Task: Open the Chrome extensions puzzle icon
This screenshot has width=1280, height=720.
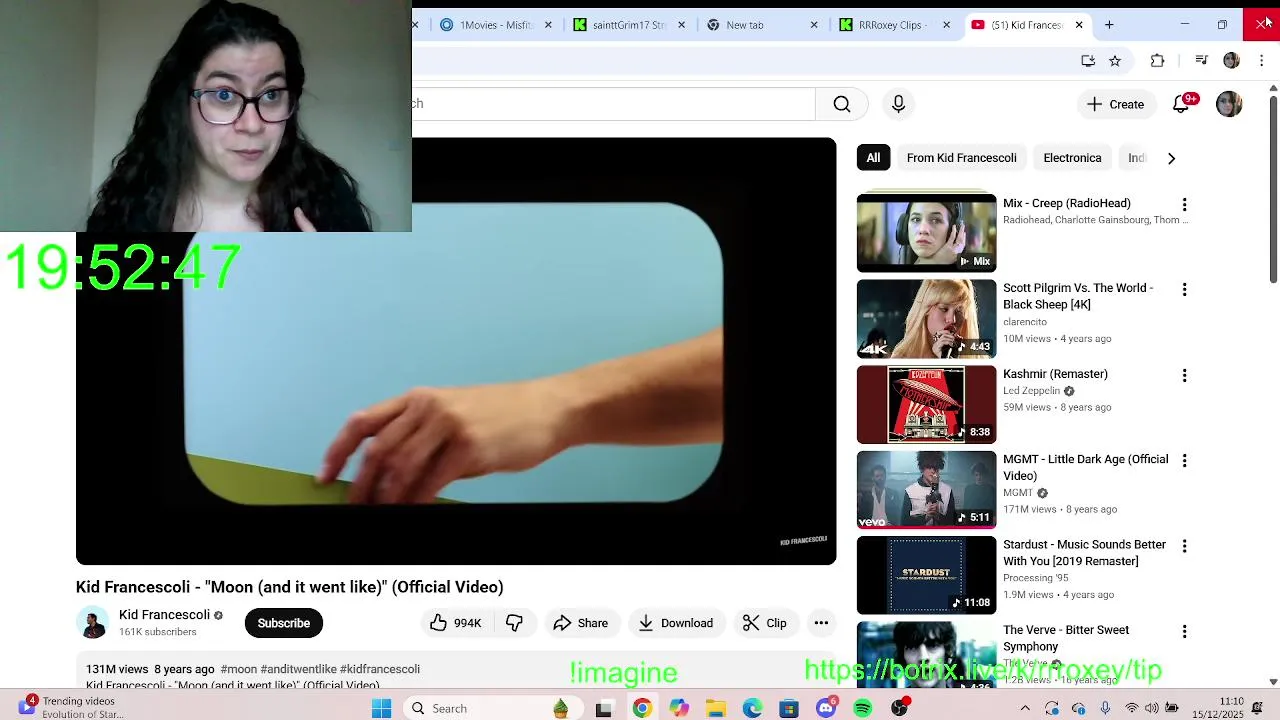Action: click(x=1157, y=61)
